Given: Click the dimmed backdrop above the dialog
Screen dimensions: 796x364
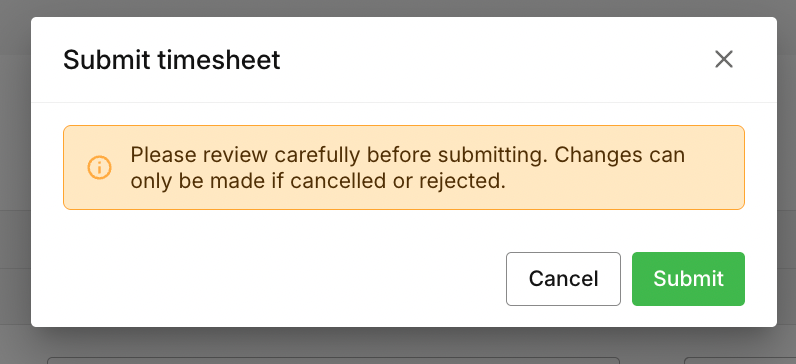Looking at the screenshot, I should (398, 8).
